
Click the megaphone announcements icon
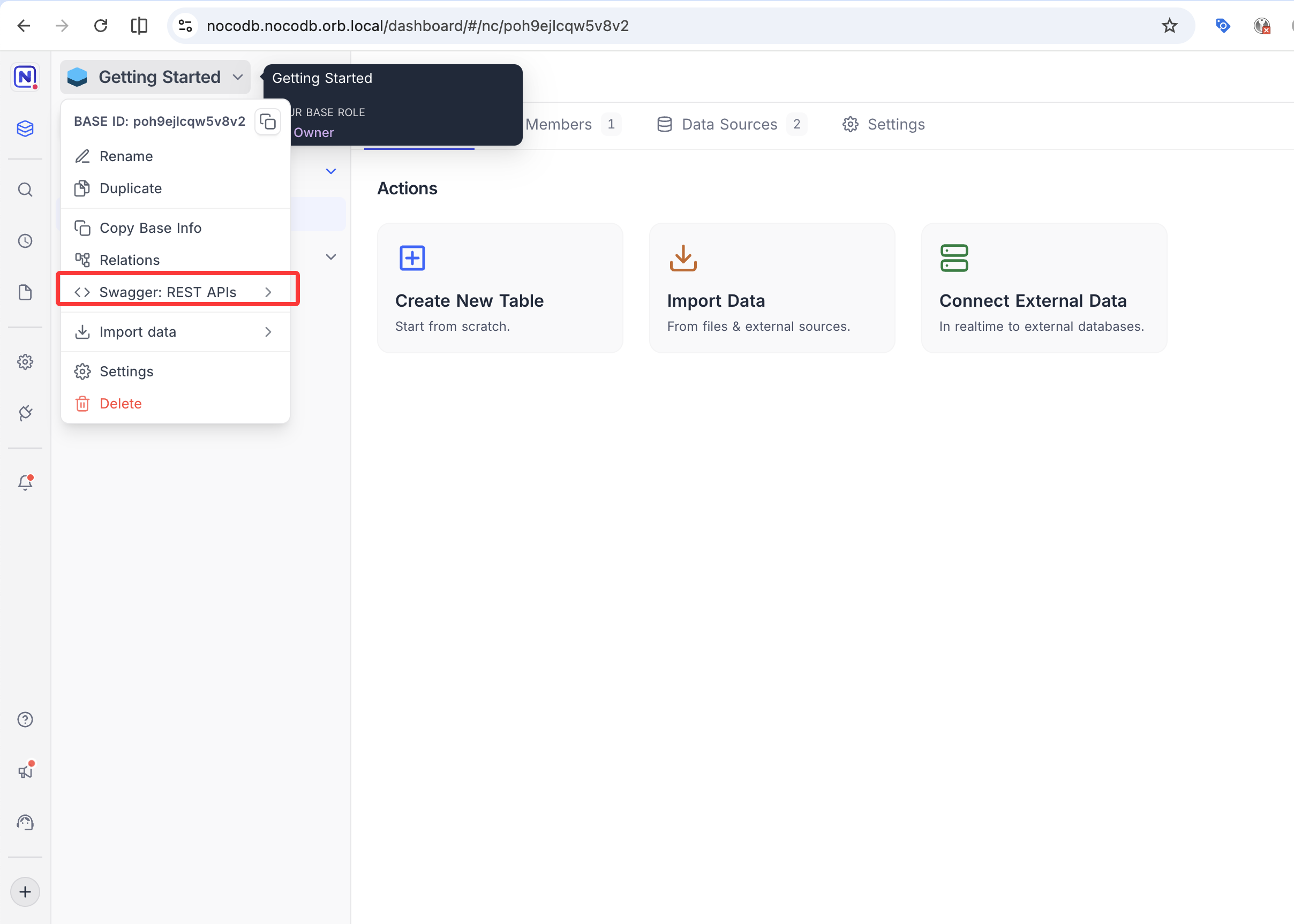point(25,771)
